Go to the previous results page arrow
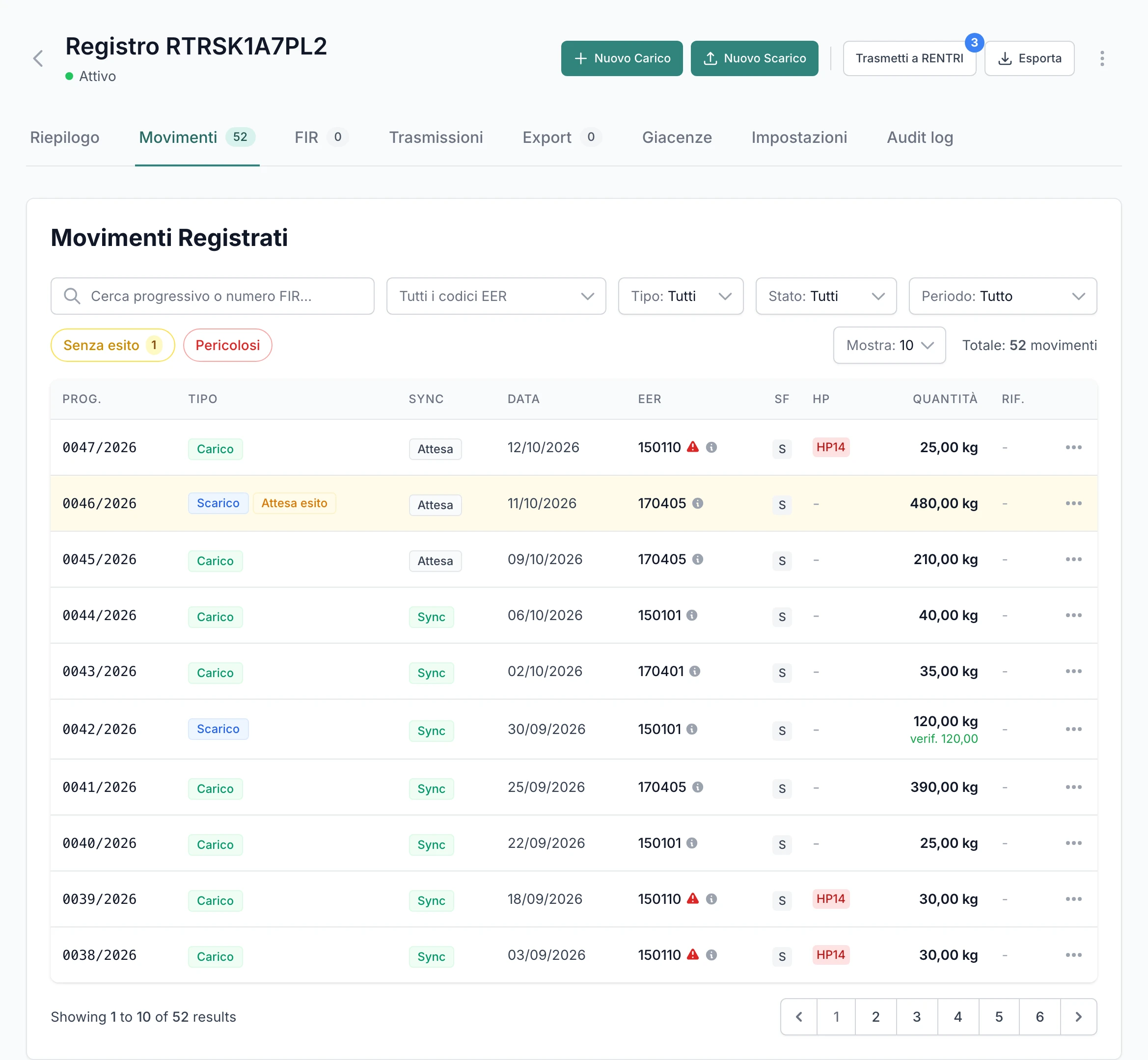Image resolution: width=1148 pixels, height=1060 pixels. 799,1016
